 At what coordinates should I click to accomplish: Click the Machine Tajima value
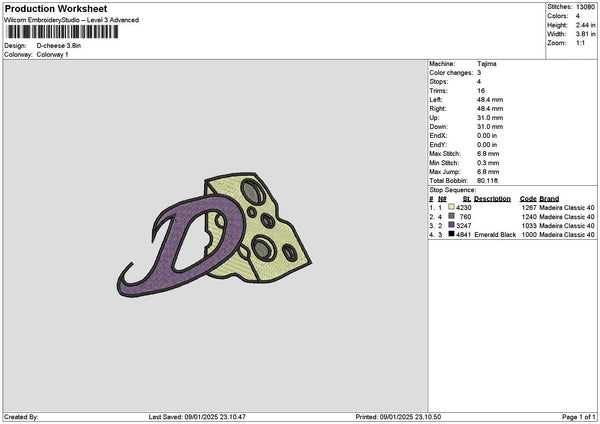coord(486,64)
